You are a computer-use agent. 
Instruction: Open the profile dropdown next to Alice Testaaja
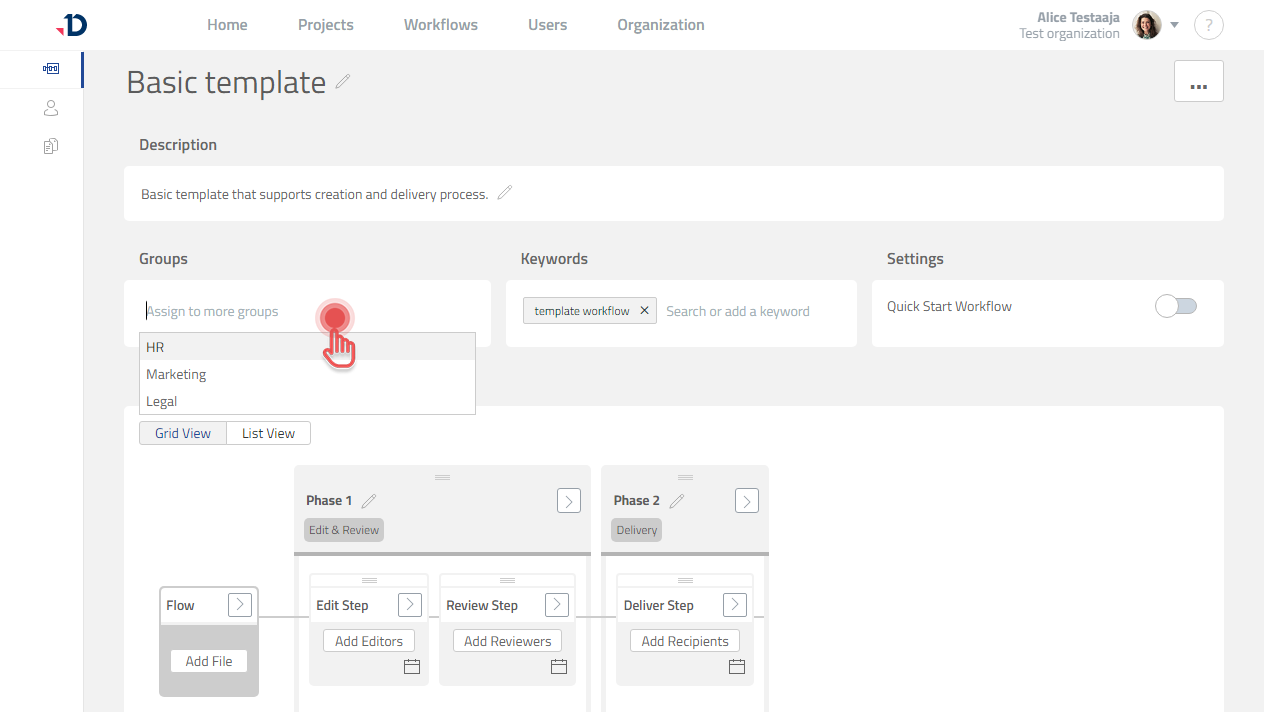1174,25
